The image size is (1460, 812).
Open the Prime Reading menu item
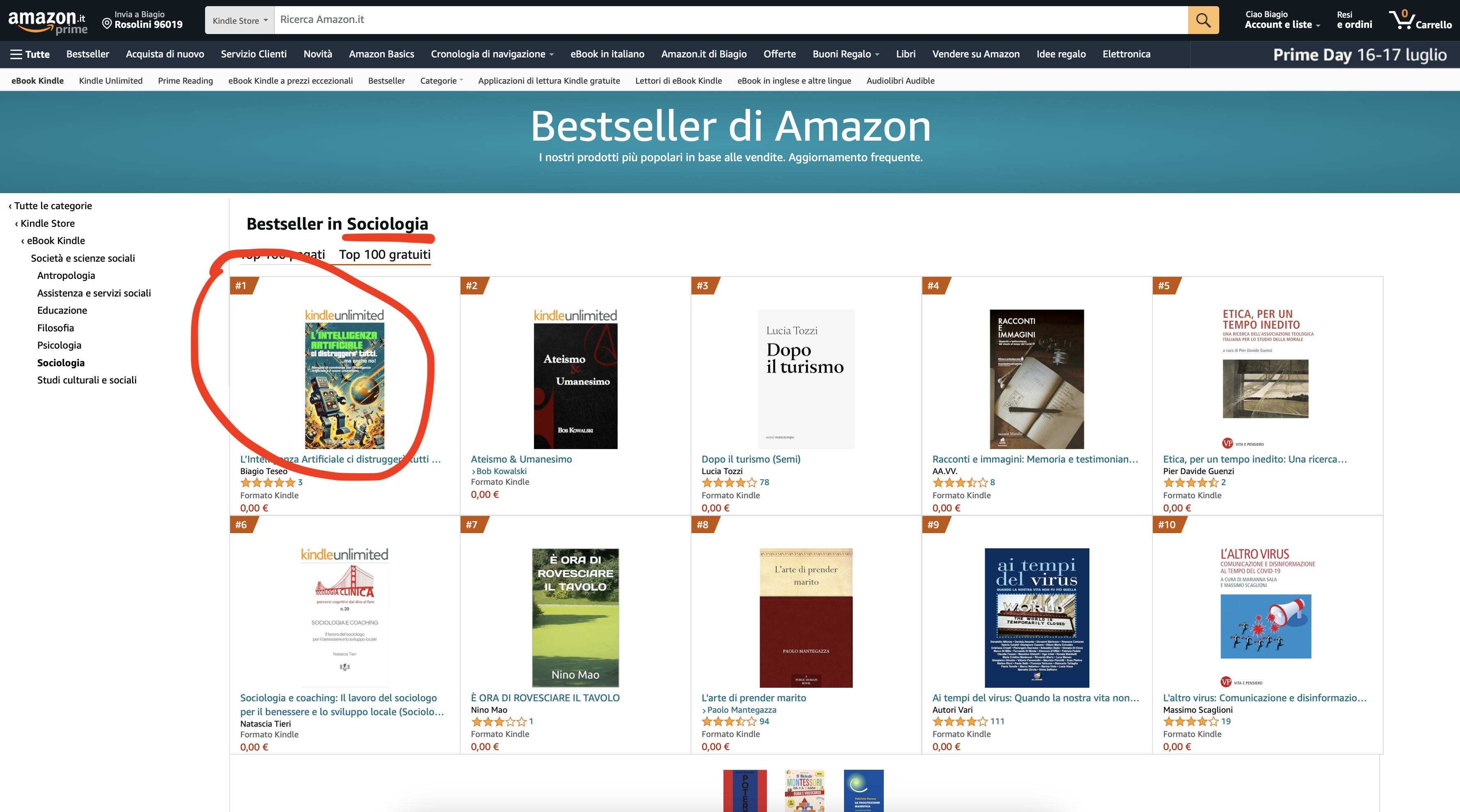pyautogui.click(x=185, y=80)
